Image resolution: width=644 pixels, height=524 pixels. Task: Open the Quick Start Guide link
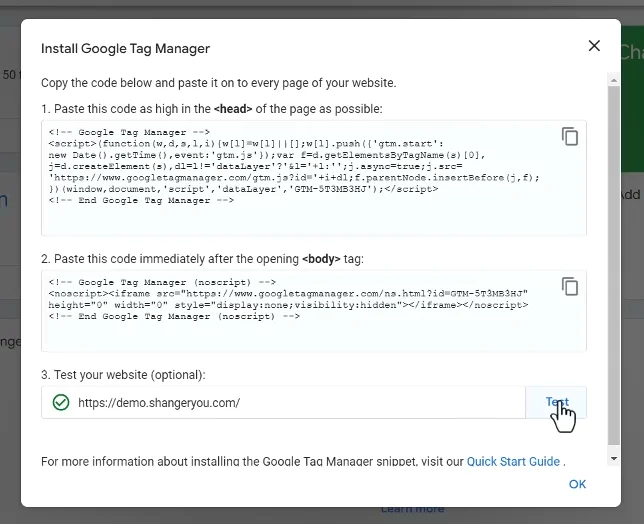tap(513, 462)
